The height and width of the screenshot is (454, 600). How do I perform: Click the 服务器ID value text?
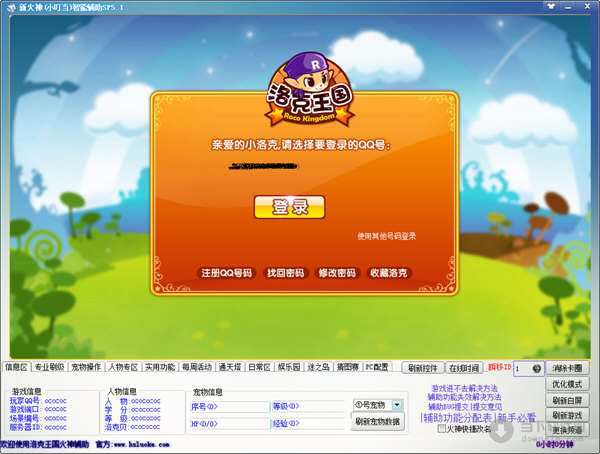[x=55, y=427]
